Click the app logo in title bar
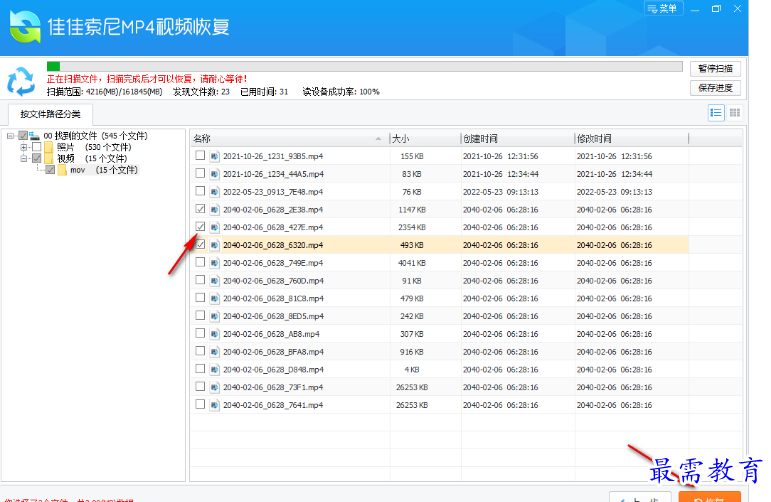The height and width of the screenshot is (502, 771). coord(25,27)
